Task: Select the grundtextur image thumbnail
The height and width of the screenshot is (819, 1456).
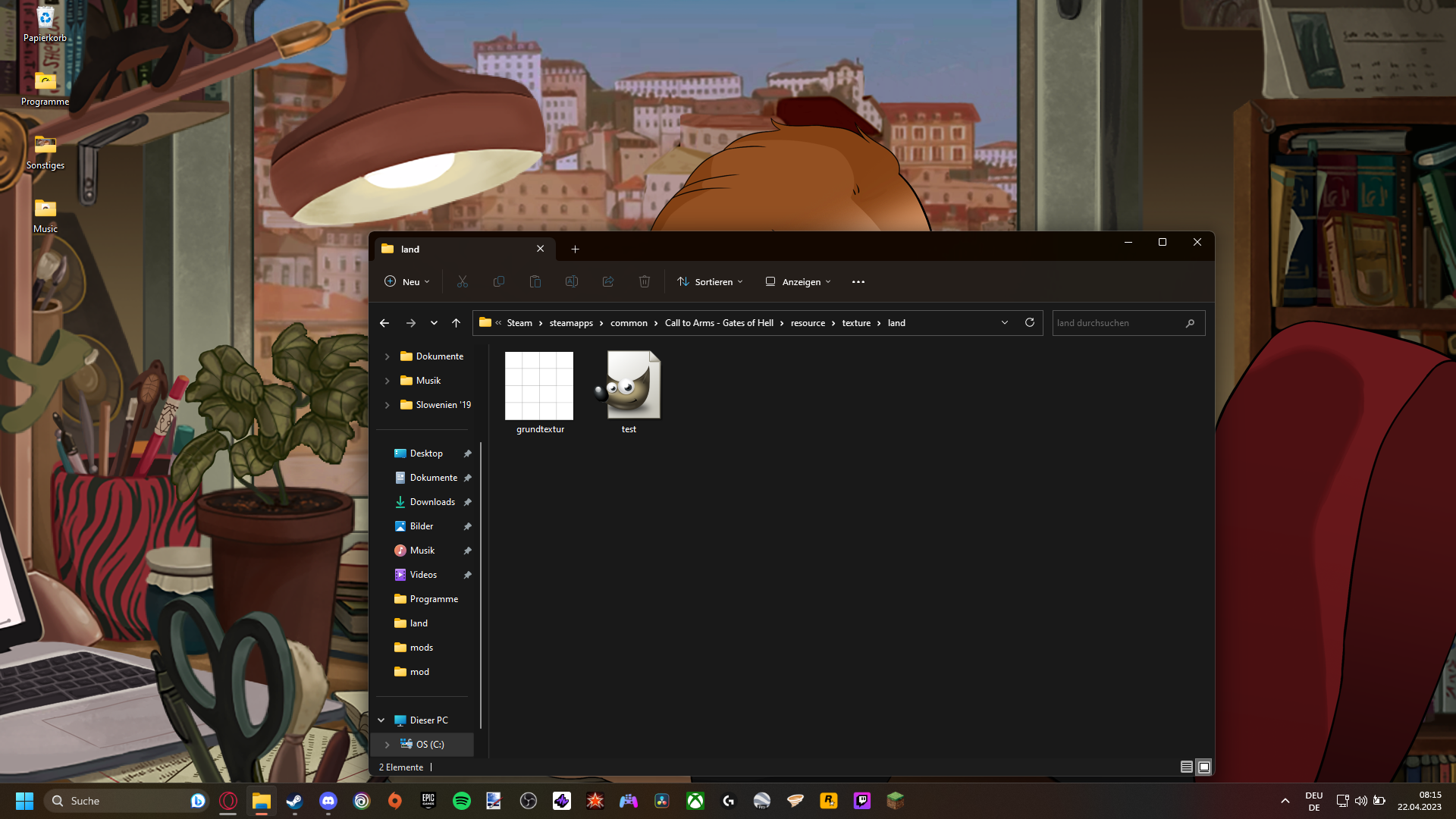Action: pos(539,386)
